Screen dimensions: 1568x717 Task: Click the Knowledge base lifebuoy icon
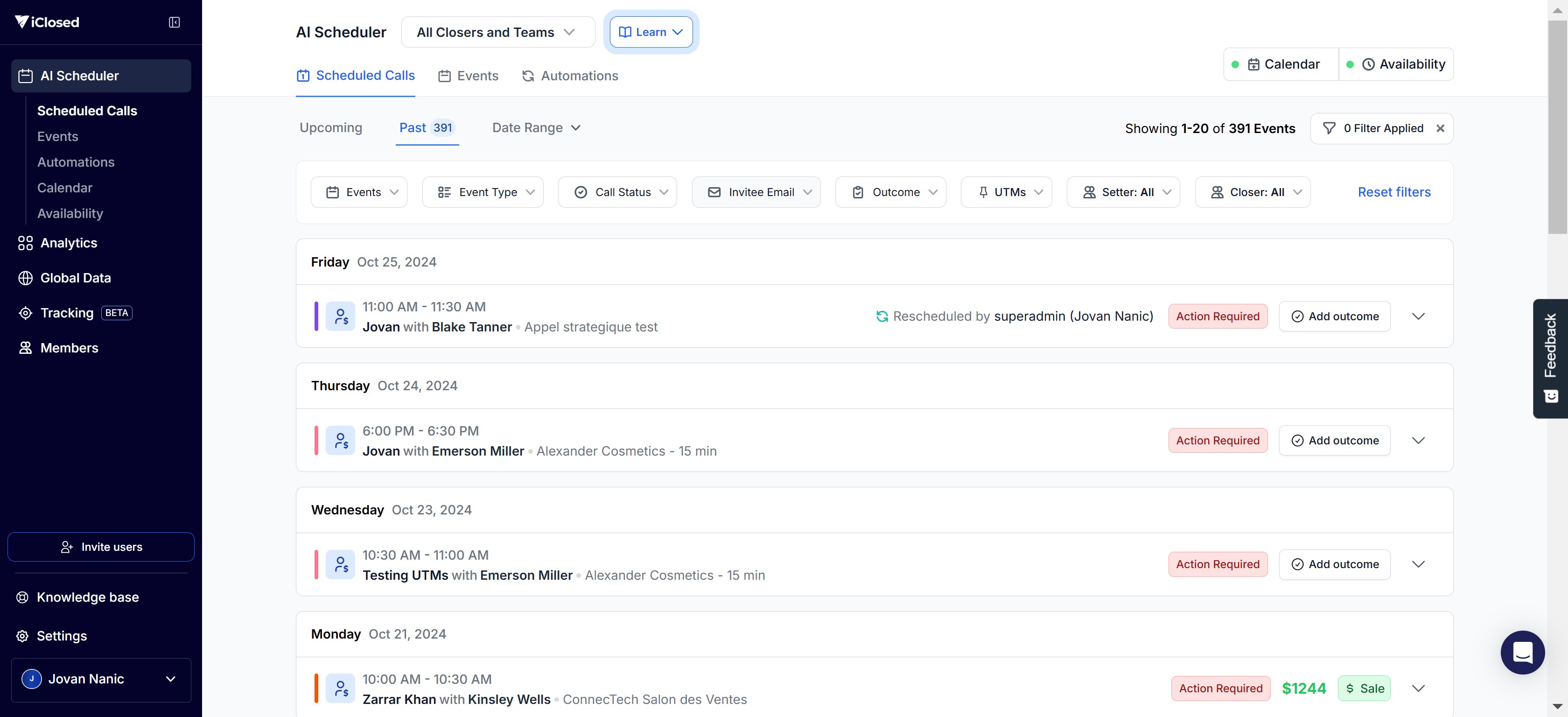pyautogui.click(x=22, y=597)
